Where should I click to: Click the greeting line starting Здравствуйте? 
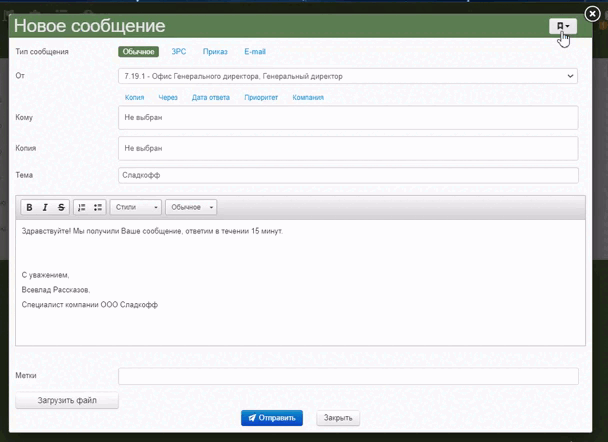tap(152, 231)
